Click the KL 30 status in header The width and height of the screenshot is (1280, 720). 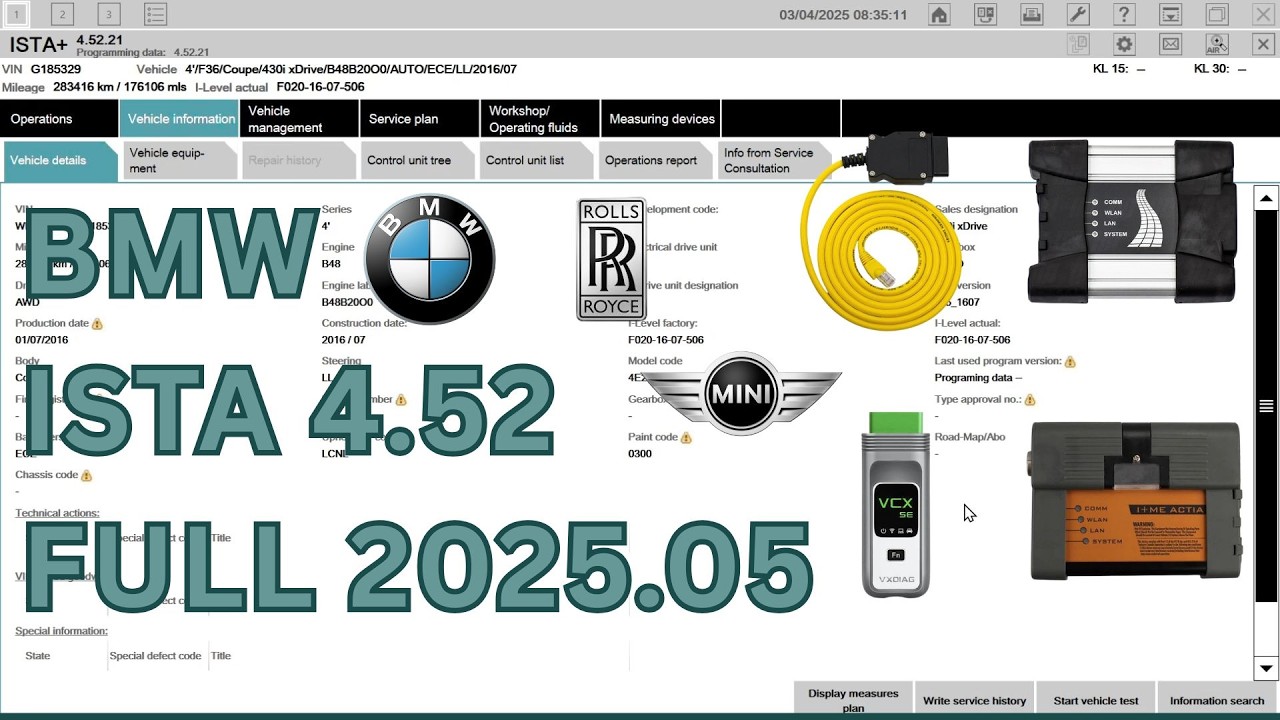[x=1220, y=69]
